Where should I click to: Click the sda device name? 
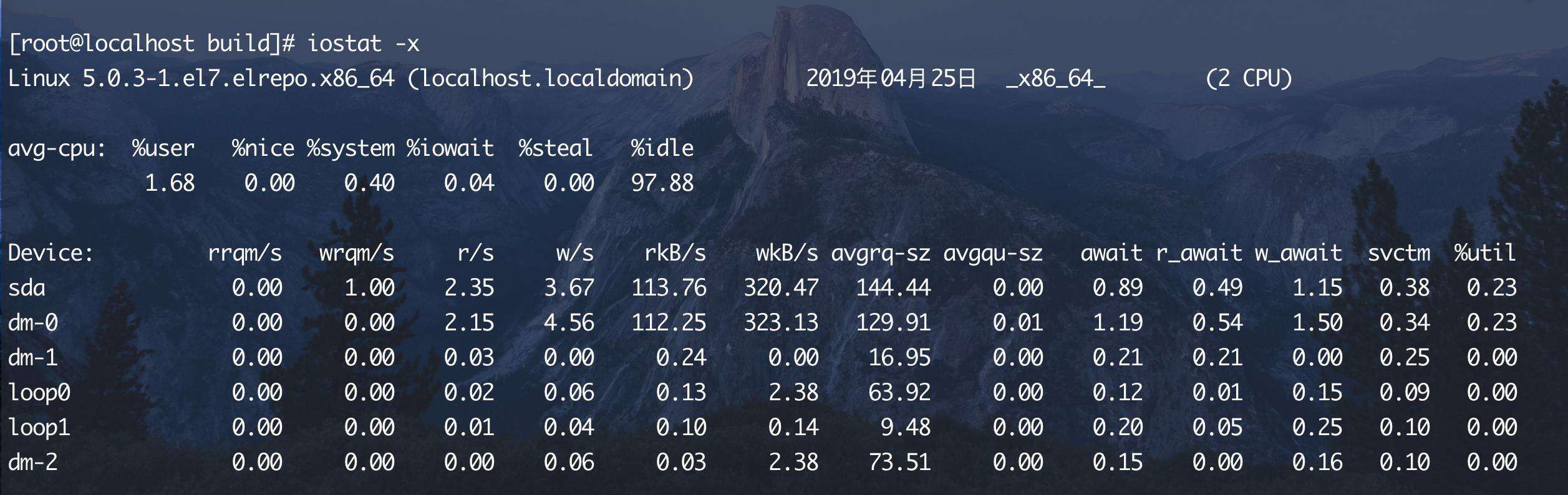[27, 288]
